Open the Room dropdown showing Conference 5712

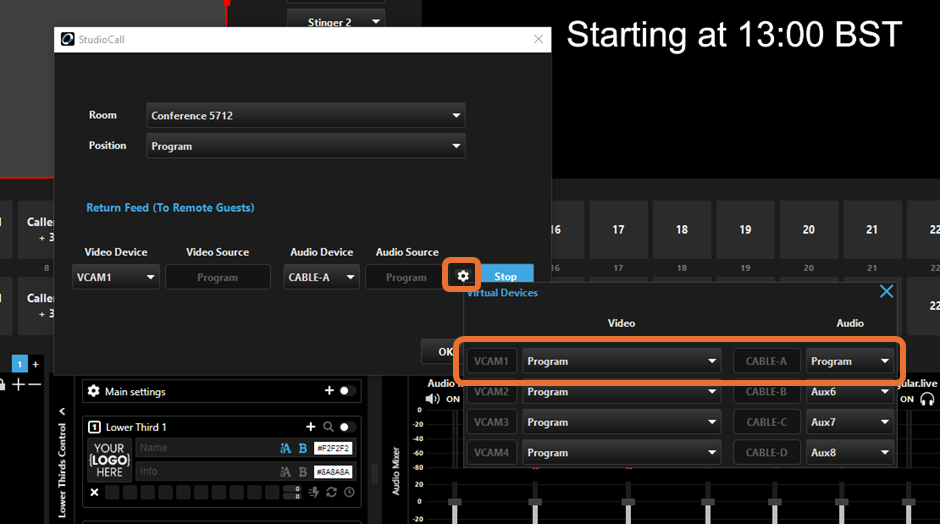pos(306,115)
